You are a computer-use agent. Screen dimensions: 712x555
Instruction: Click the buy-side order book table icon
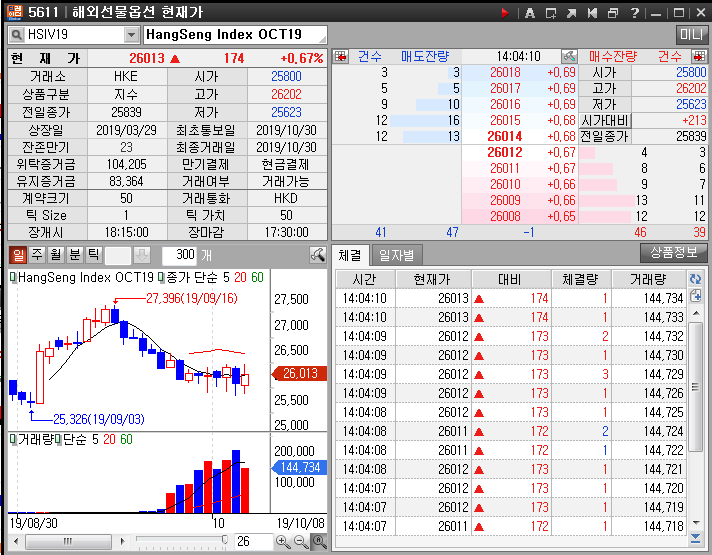(699, 56)
